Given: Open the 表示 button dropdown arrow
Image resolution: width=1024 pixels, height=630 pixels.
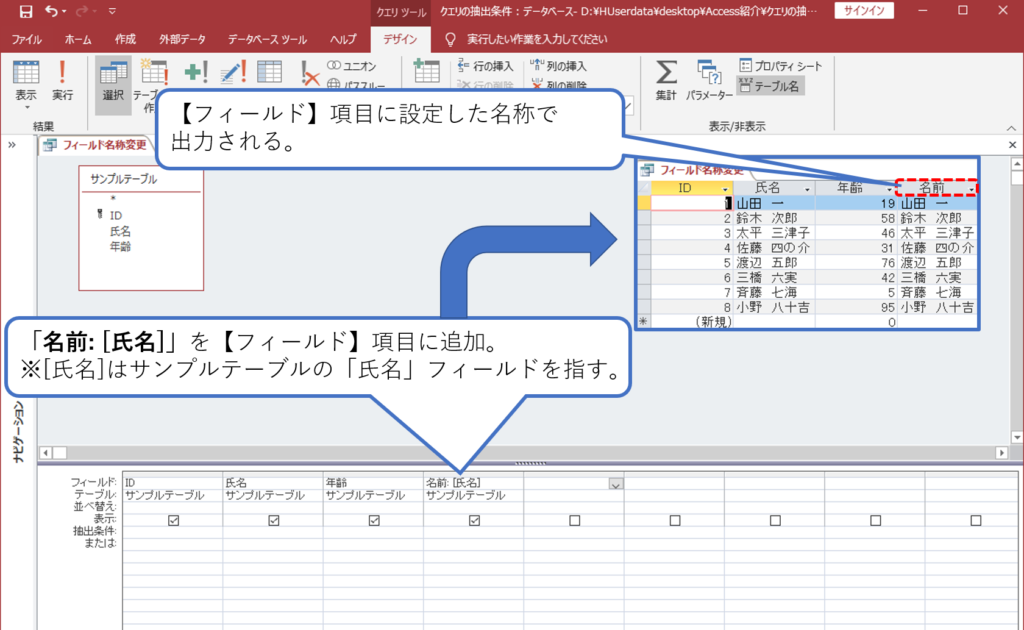Looking at the screenshot, I should pos(27,107).
